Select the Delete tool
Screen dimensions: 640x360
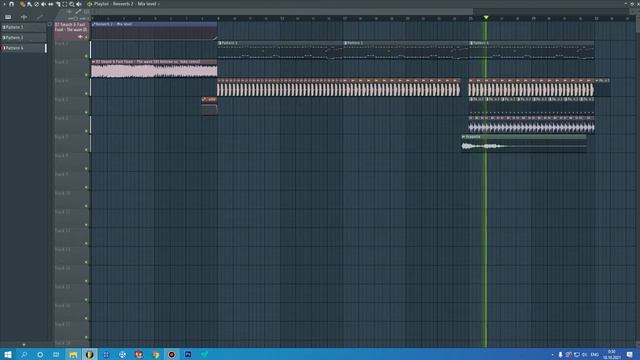tap(36, 4)
